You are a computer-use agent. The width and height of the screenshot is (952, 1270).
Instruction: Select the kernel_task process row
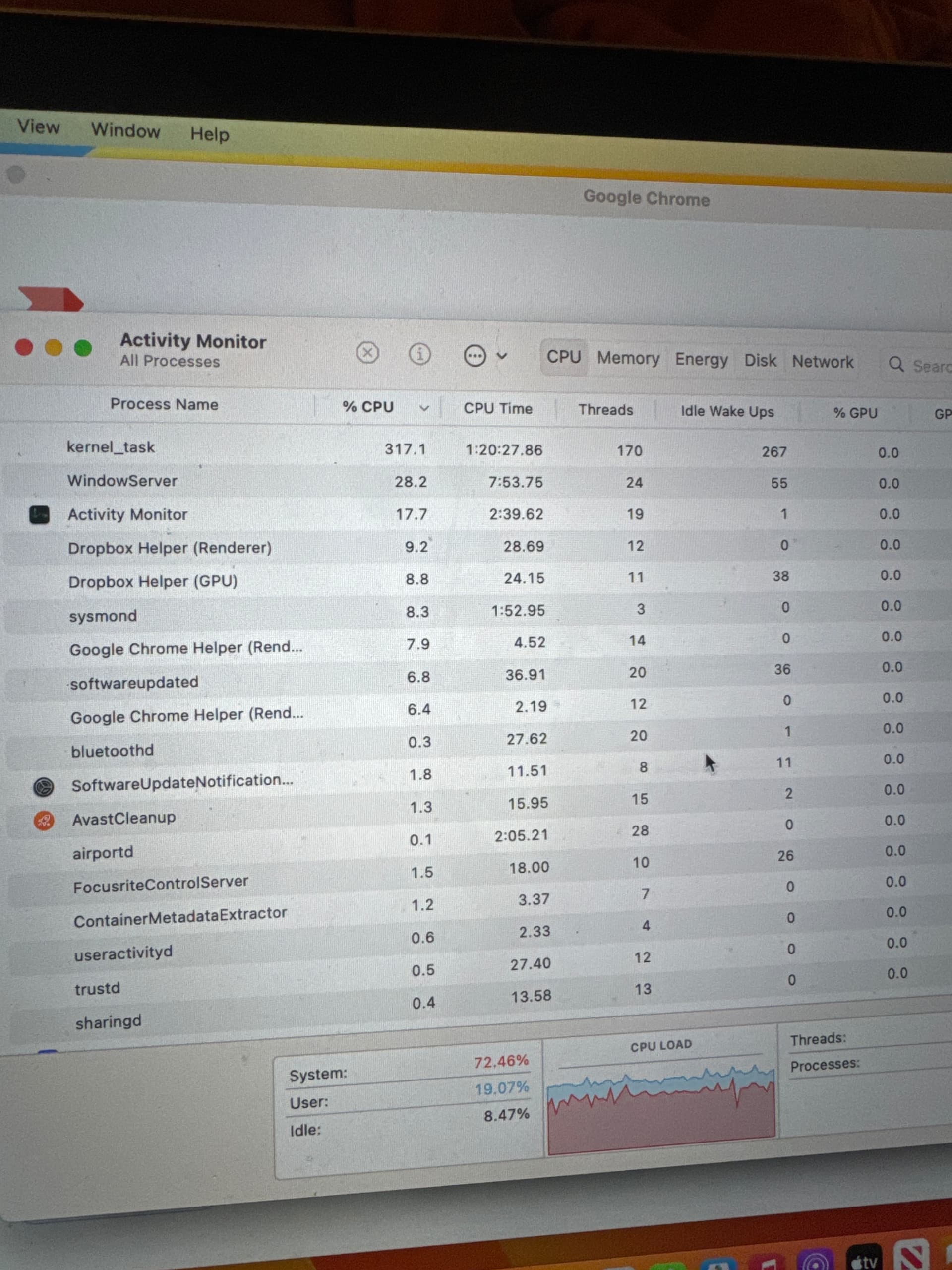pos(111,447)
